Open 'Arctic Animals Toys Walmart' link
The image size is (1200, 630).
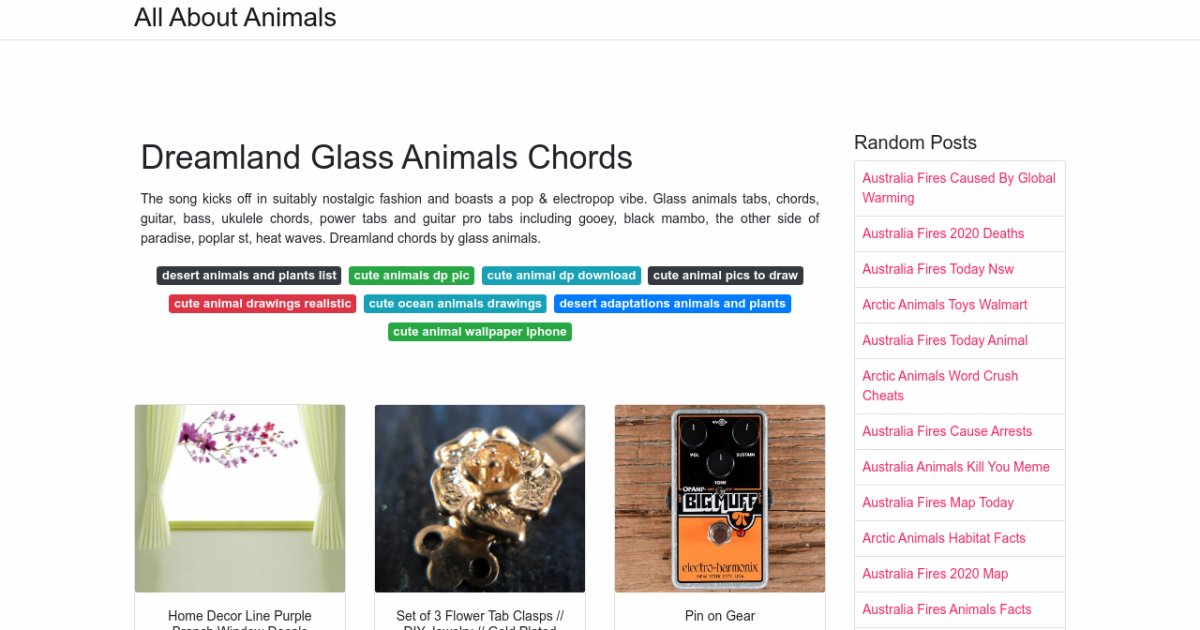(x=945, y=304)
